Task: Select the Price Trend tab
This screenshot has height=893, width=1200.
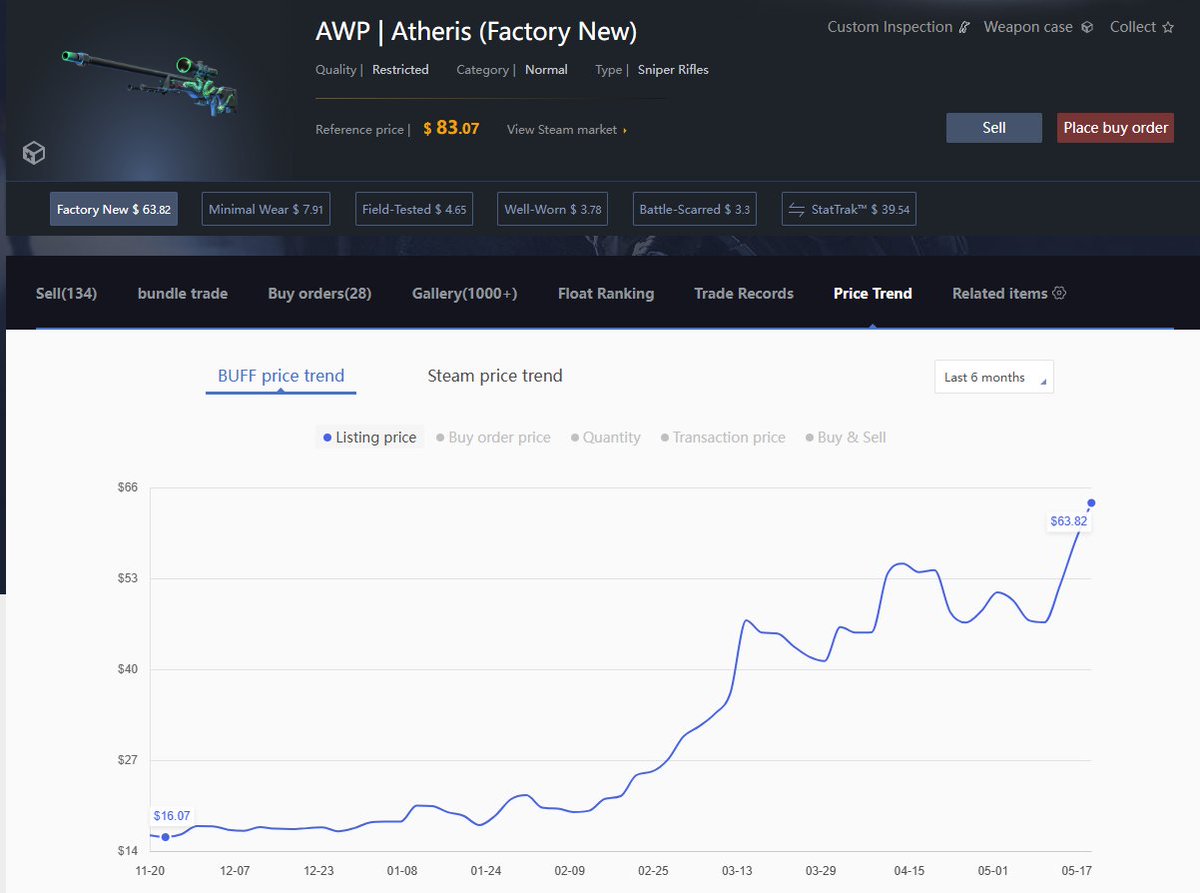Action: pos(873,293)
